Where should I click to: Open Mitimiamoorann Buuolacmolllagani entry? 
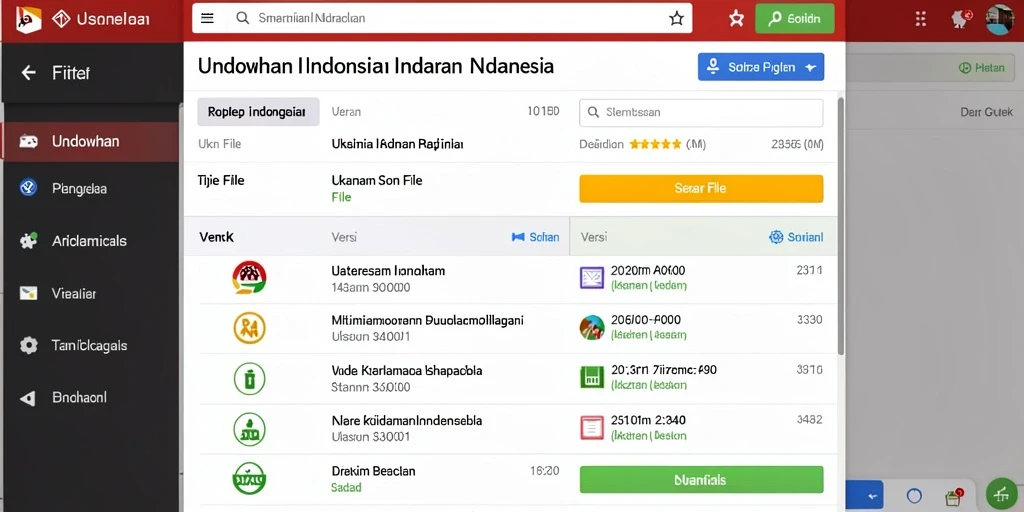[x=427, y=321]
